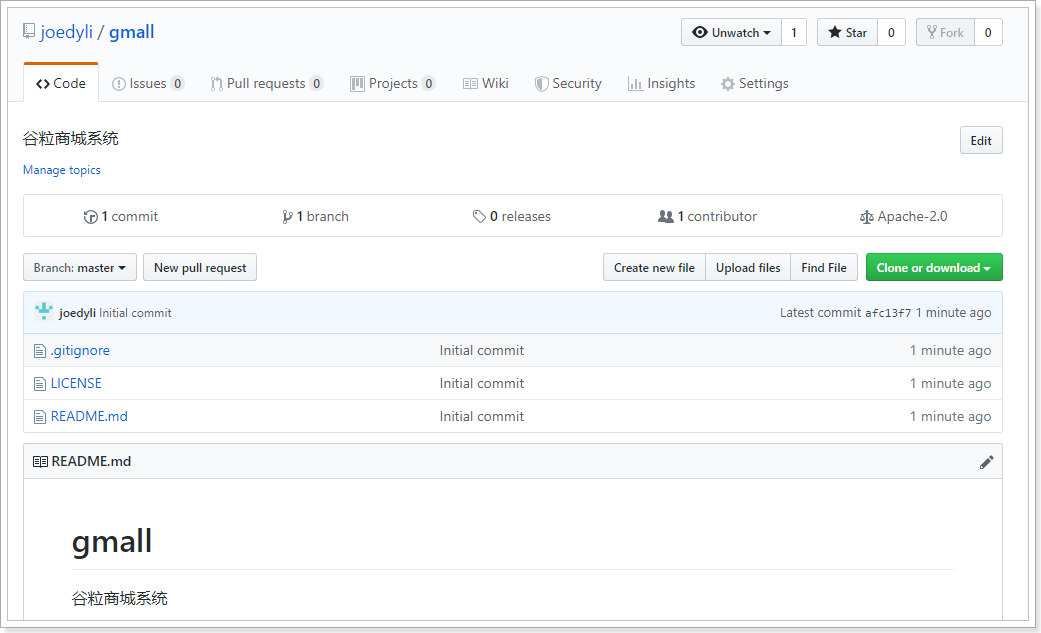Click the joedyli avatar in commit row

(44, 312)
